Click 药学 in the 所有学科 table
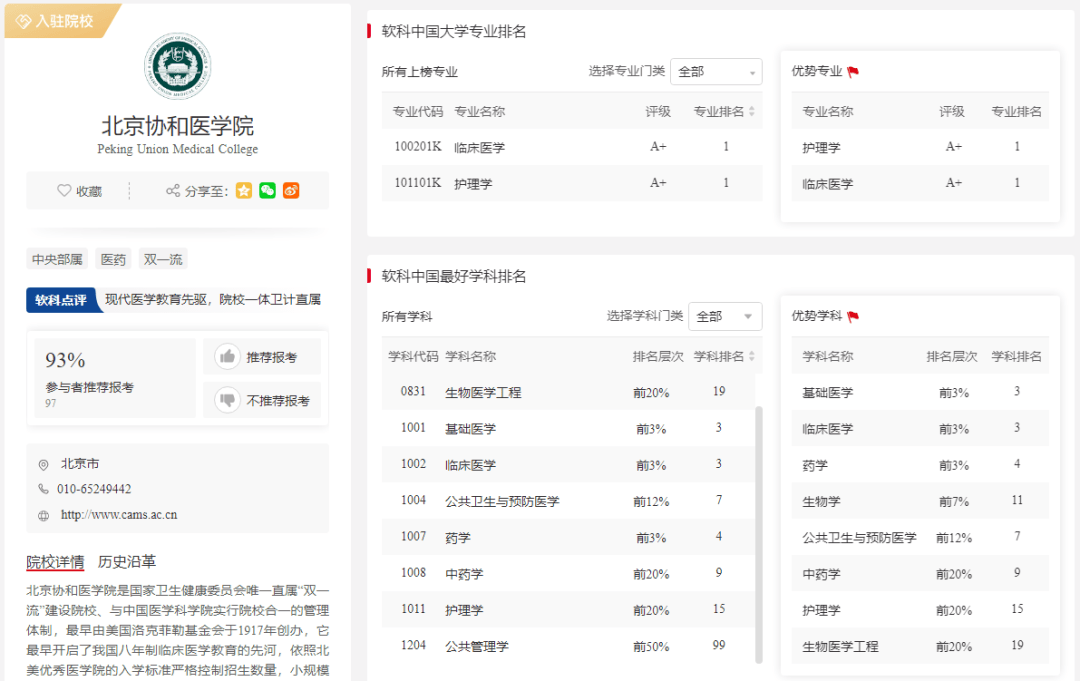 [x=458, y=538]
